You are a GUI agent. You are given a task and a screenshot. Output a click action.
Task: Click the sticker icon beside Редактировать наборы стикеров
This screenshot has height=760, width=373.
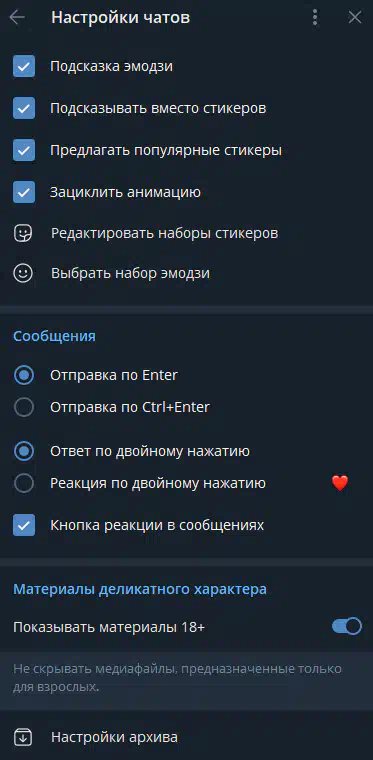tap(23, 234)
